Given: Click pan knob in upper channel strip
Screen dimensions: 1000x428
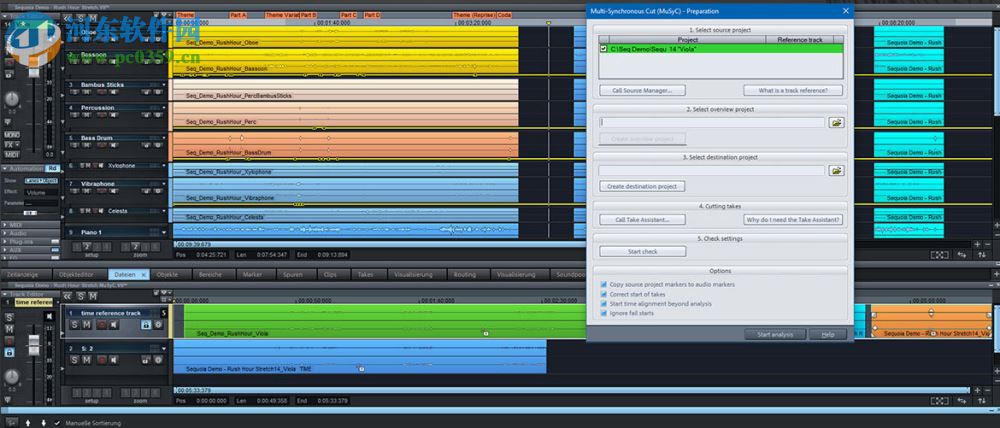Looking at the screenshot, I should 11,99.
